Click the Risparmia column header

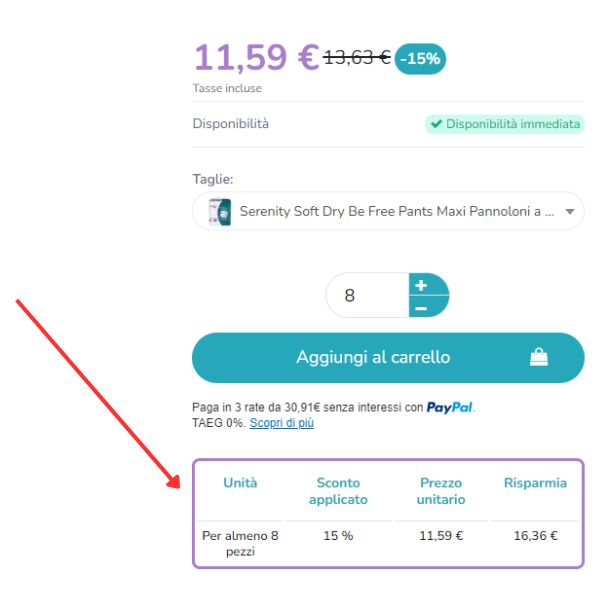point(535,482)
